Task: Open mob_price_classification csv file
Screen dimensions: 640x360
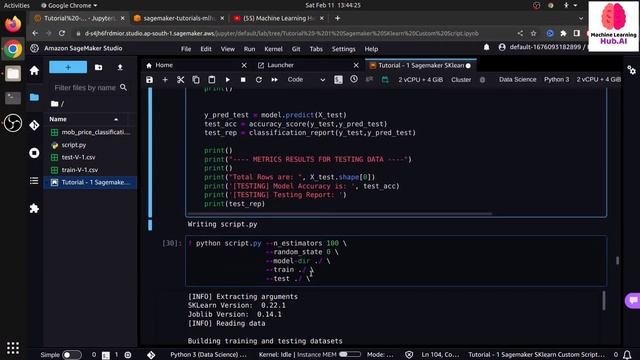Action: [x=90, y=132]
